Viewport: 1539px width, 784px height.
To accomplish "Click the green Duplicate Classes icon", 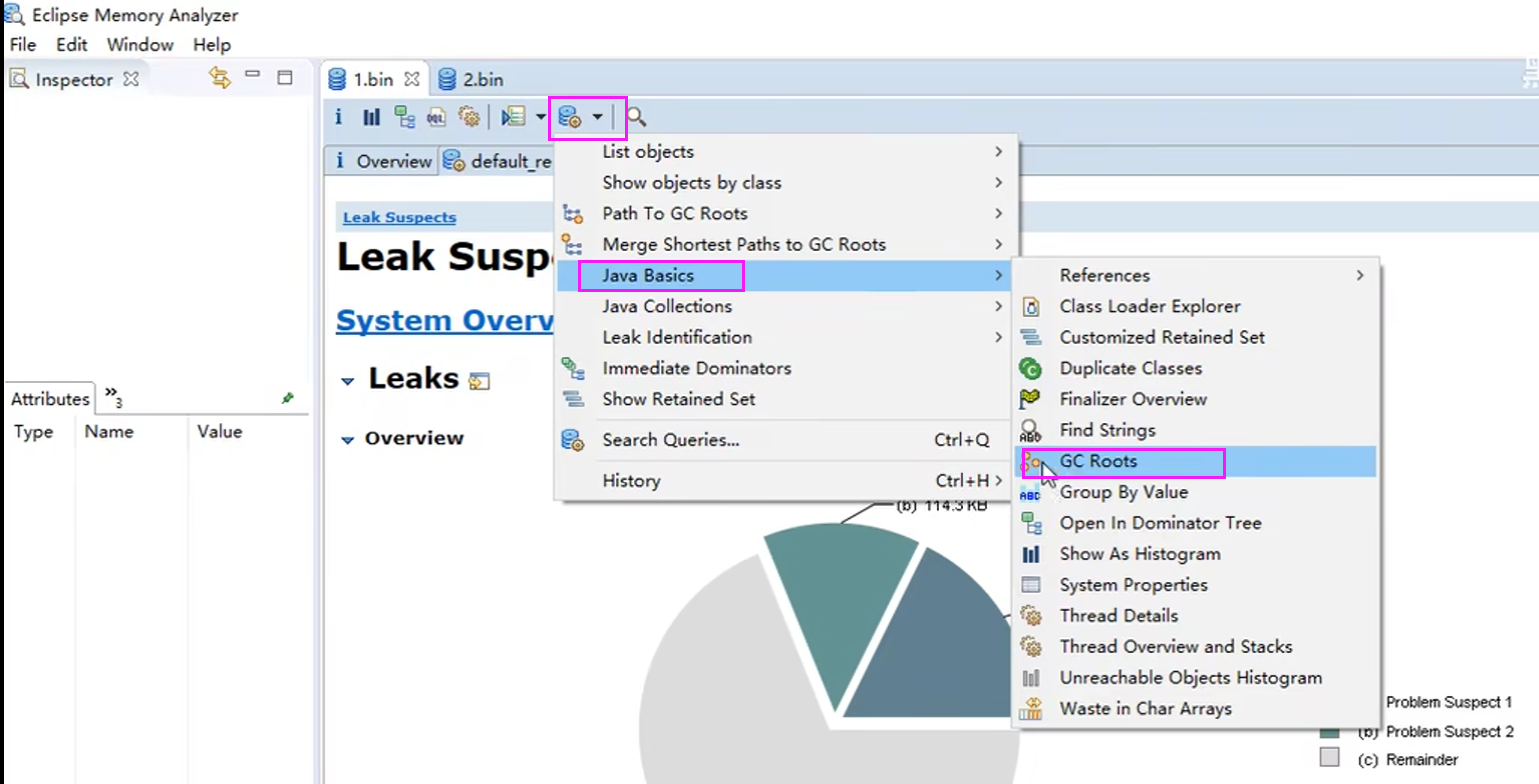I will pyautogui.click(x=1030, y=368).
